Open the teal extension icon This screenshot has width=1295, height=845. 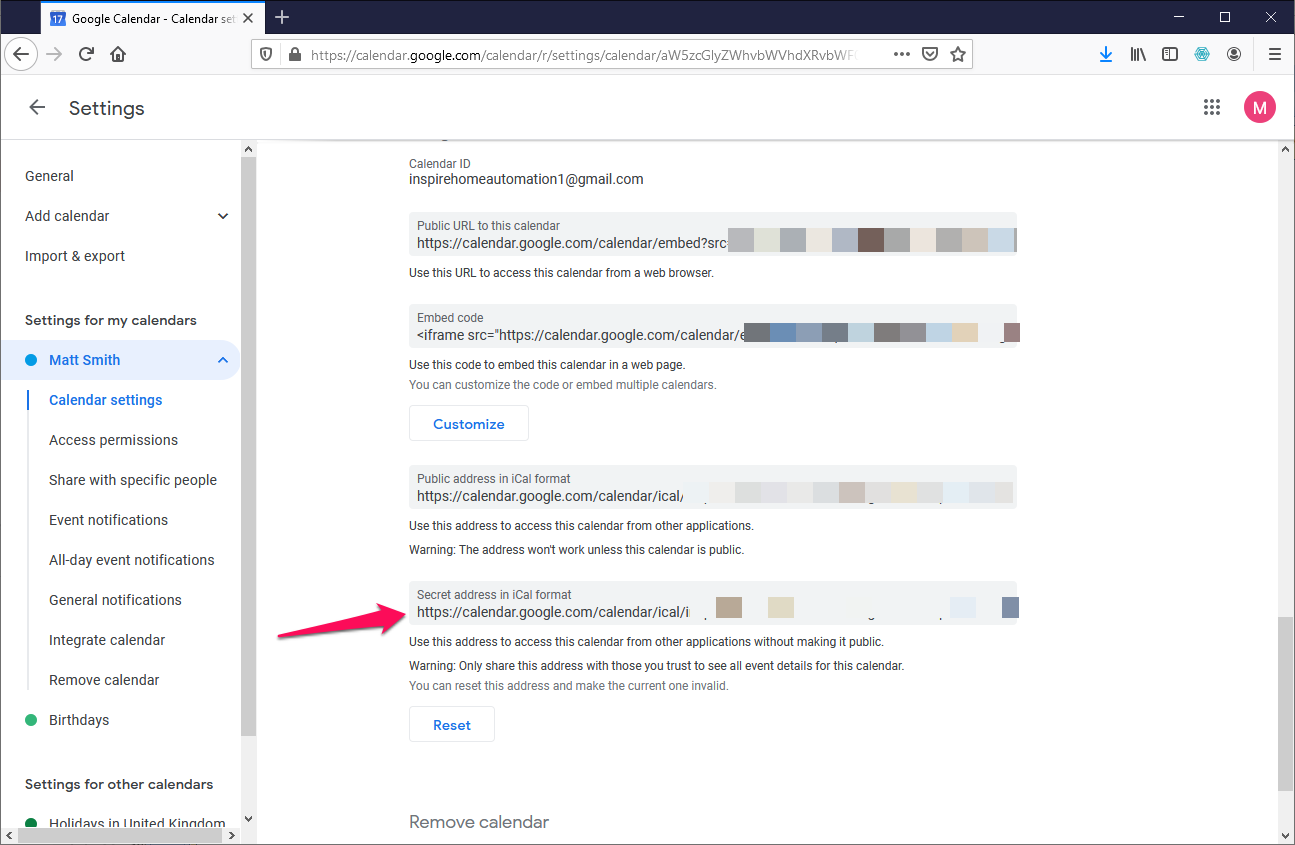click(1202, 54)
